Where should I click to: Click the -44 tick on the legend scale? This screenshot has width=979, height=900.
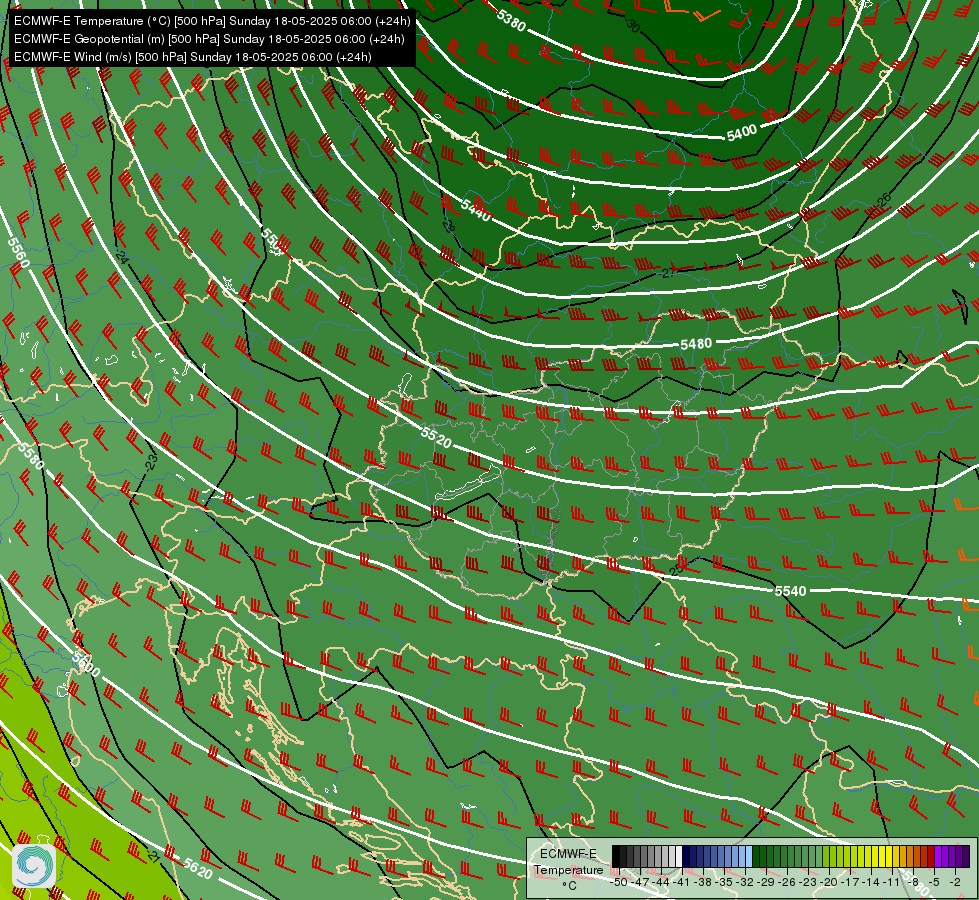pyautogui.click(x=661, y=882)
